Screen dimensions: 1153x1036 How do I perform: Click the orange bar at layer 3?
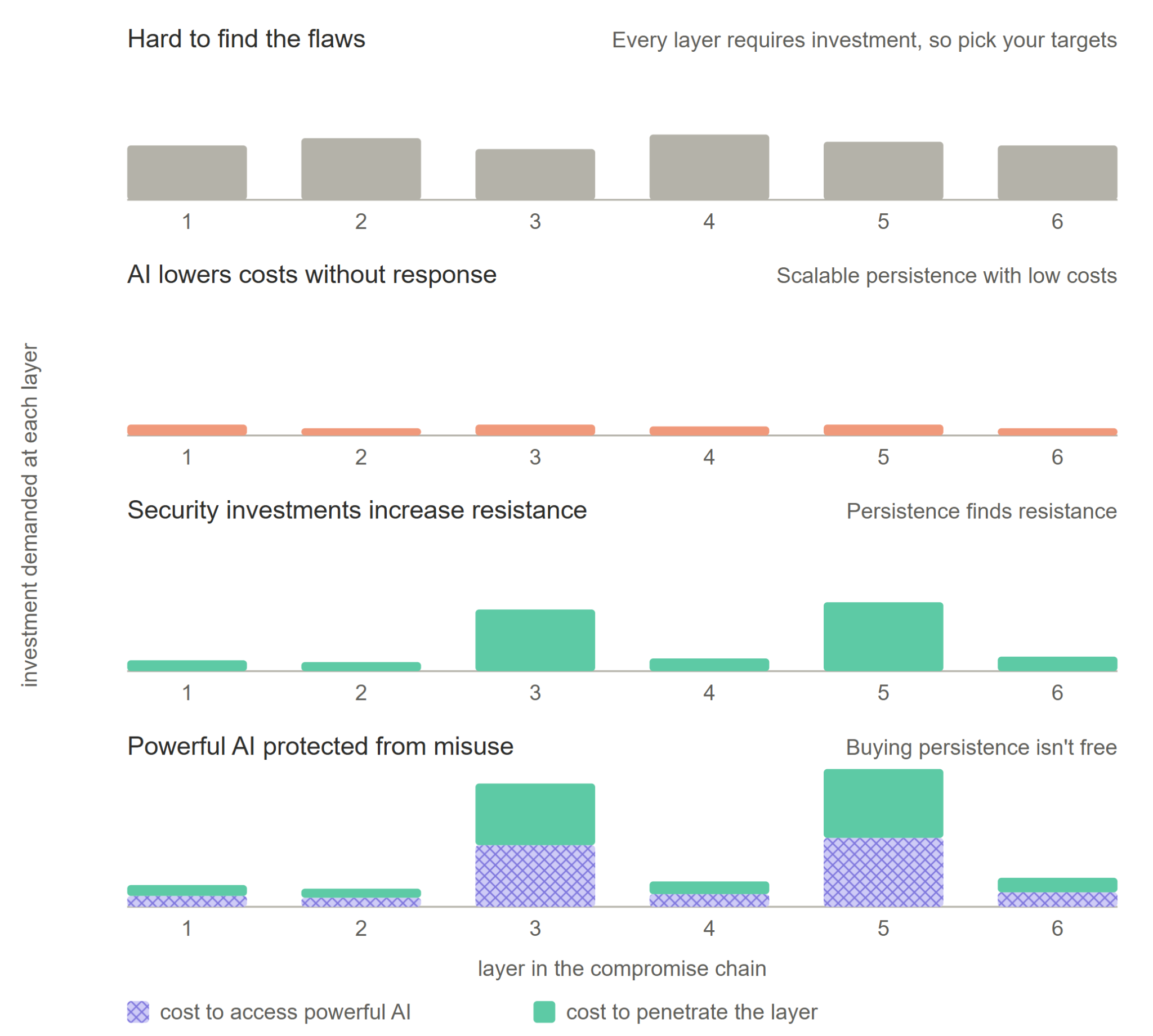click(x=535, y=430)
